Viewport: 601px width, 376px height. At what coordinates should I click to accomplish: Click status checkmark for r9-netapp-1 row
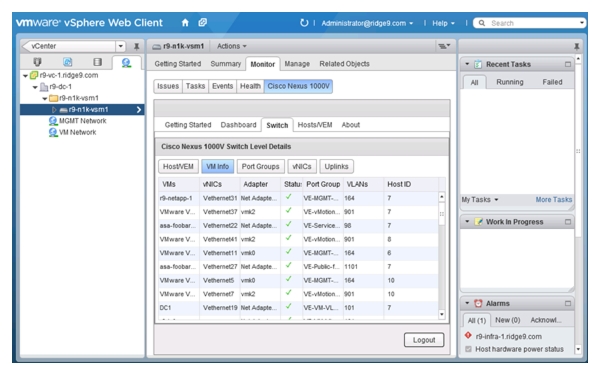[289, 197]
